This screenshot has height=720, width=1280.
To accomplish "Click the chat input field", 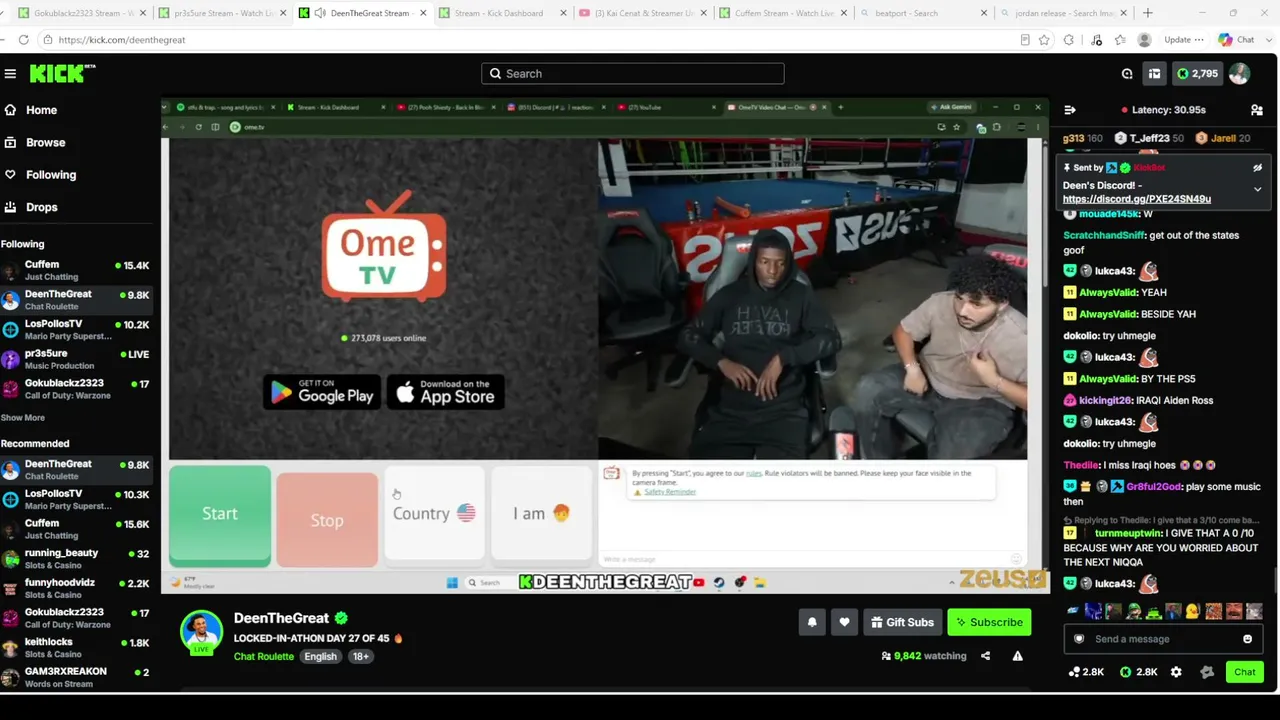I will 1164,639.
